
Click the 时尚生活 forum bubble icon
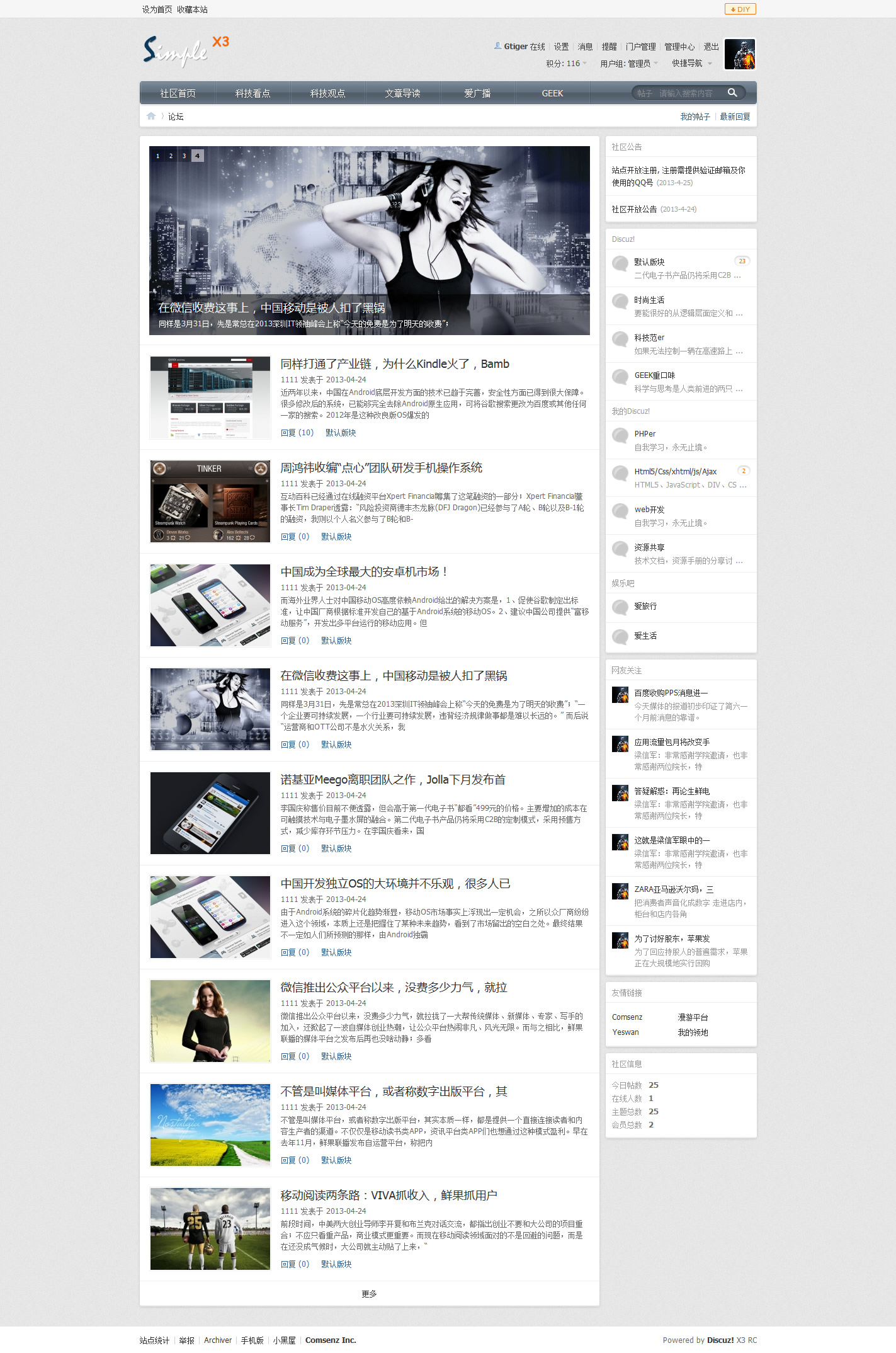point(620,301)
